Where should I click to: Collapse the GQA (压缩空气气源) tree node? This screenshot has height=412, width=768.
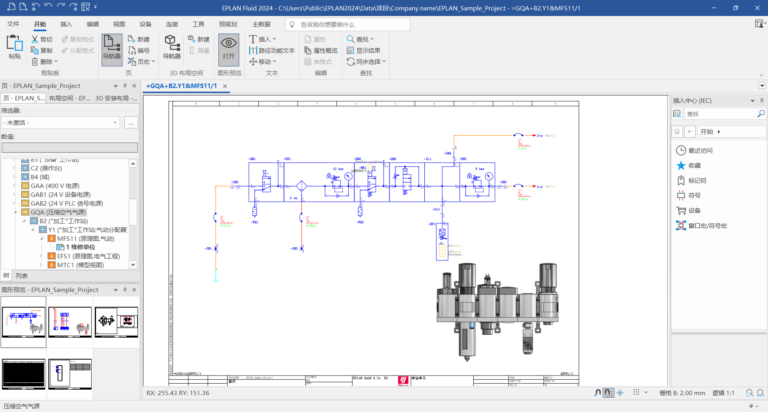pos(15,212)
